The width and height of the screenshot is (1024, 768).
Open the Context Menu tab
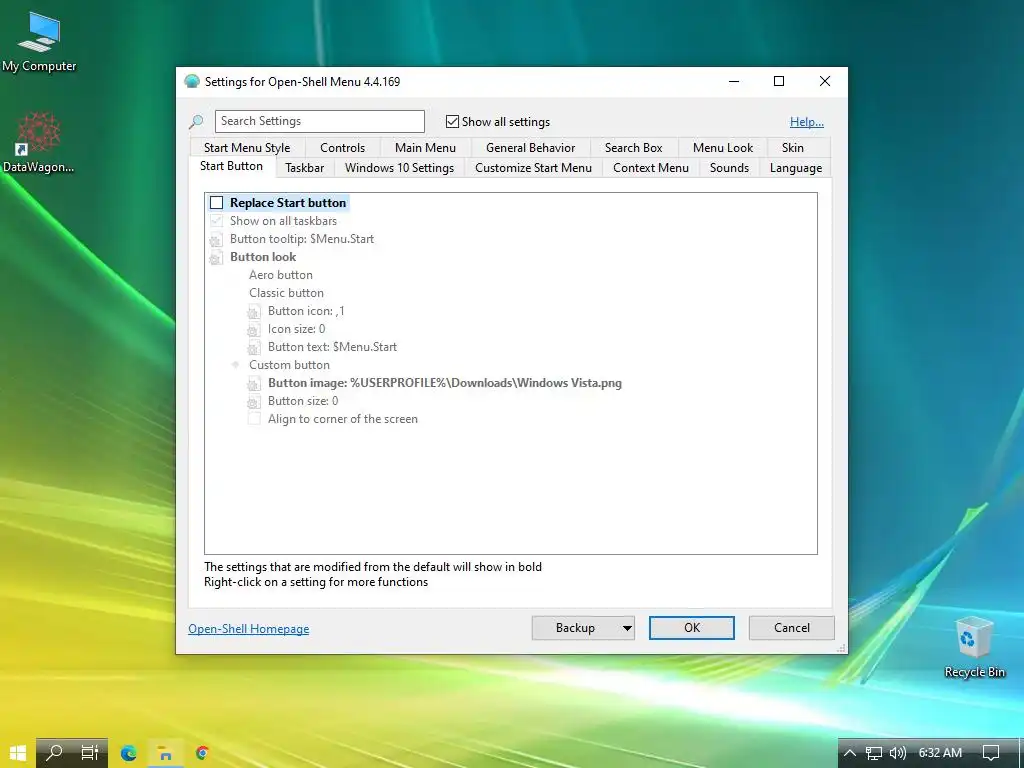(650, 168)
